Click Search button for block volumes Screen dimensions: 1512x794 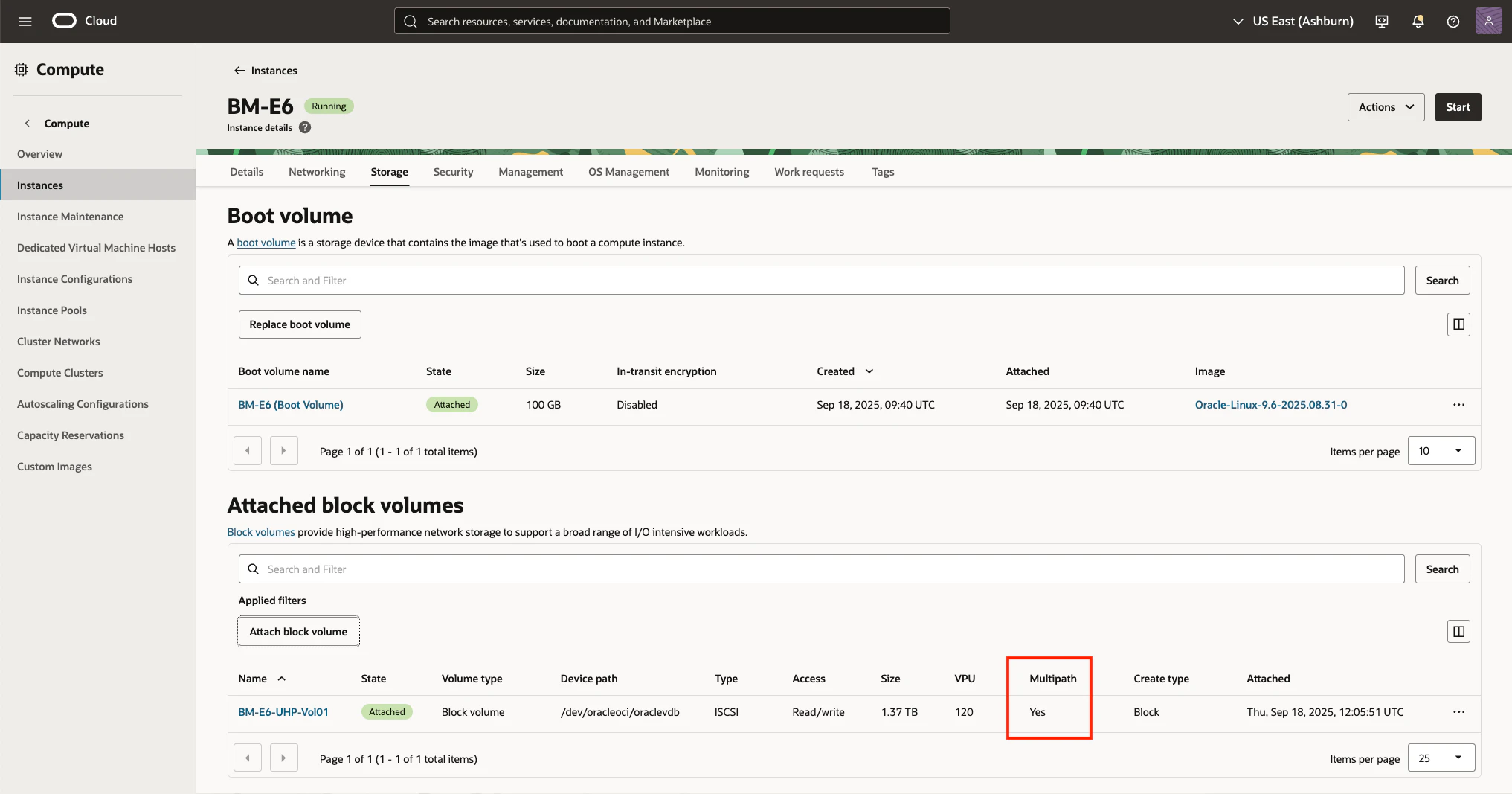pos(1442,569)
